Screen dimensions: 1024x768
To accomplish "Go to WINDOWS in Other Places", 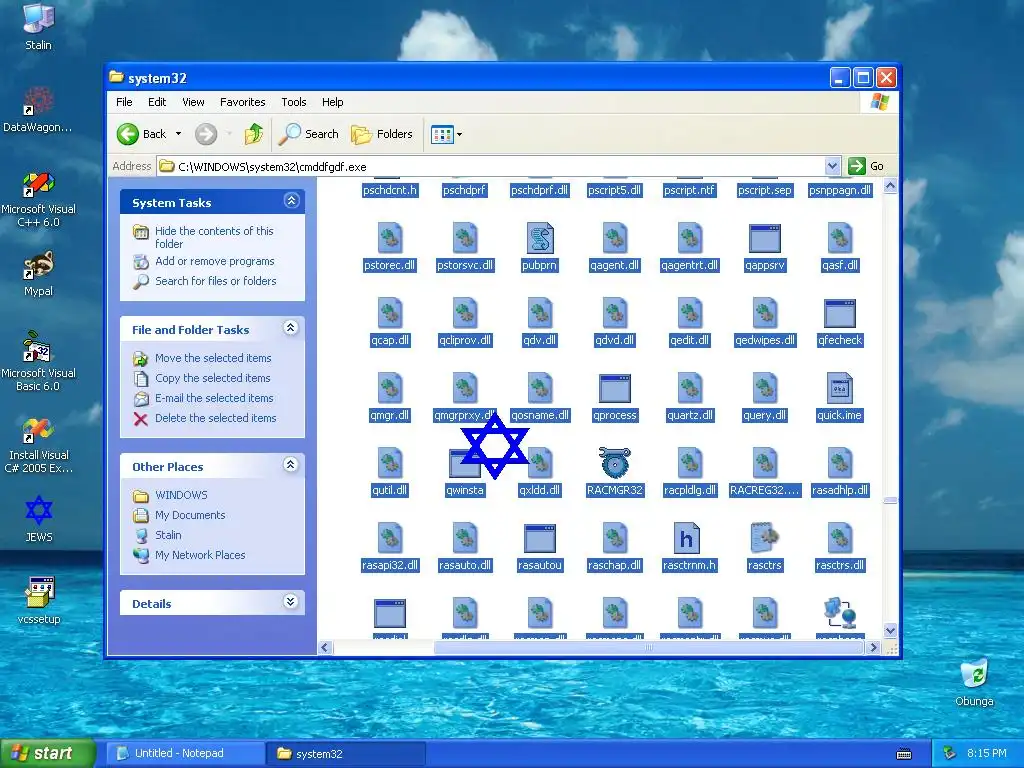I will (x=181, y=495).
